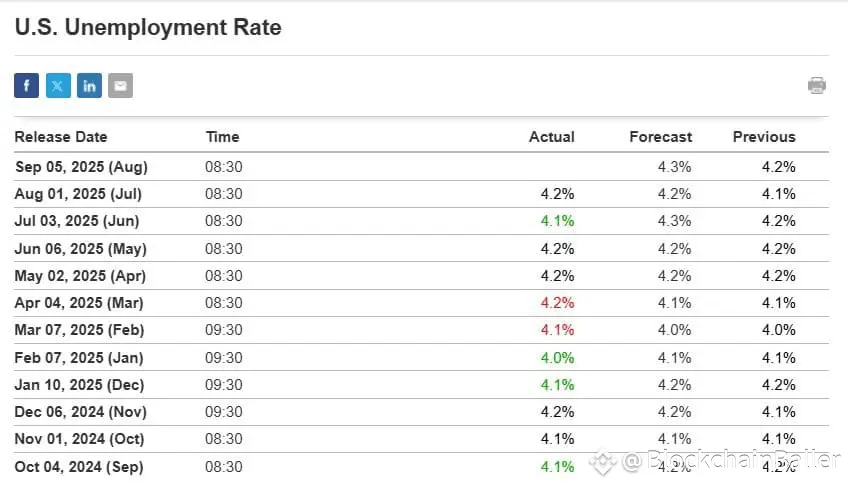848x487 pixels.
Task: Send via the email envelope icon
Action: coord(121,85)
